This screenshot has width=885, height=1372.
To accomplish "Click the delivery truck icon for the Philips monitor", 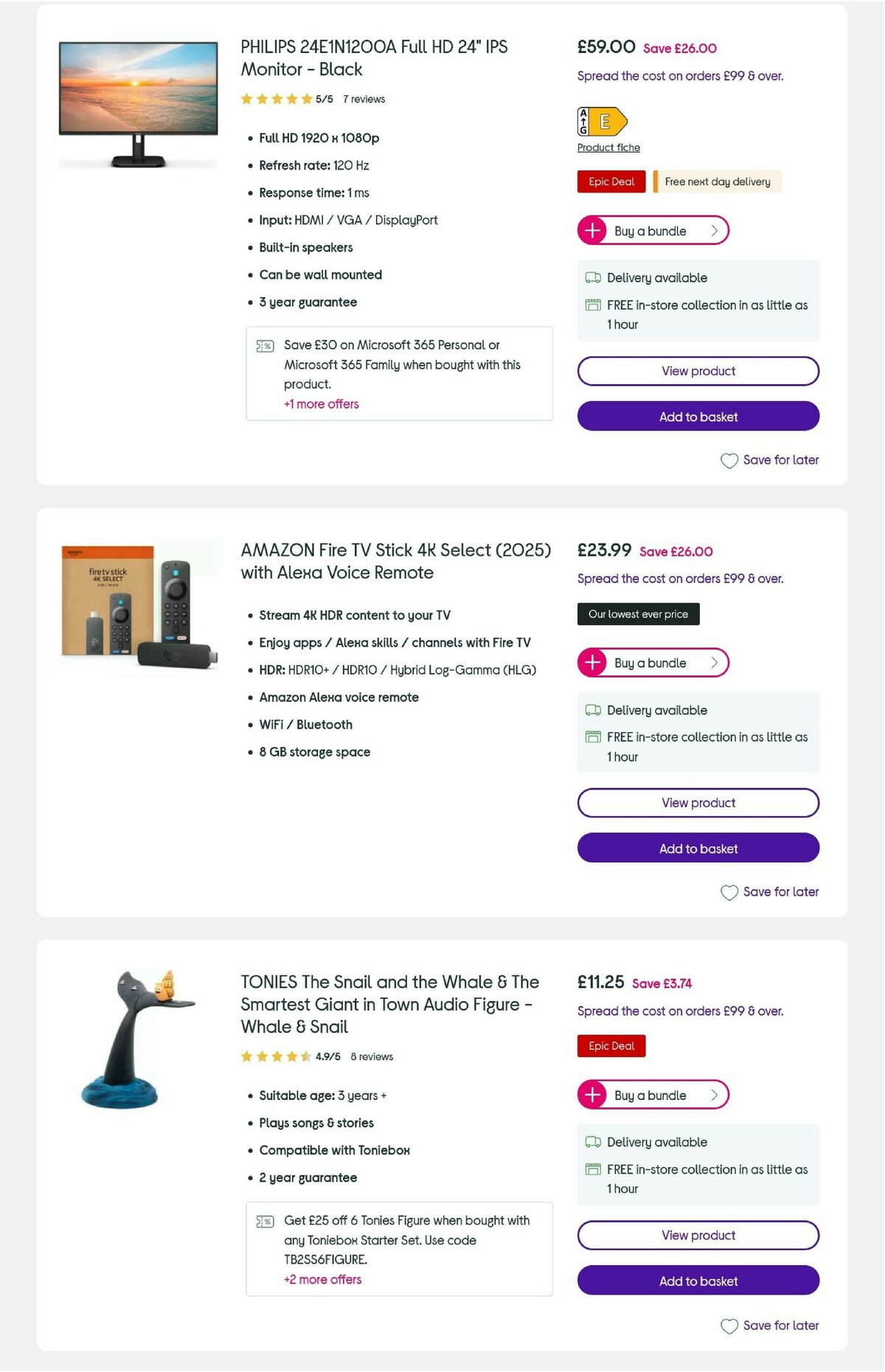I will 592,278.
